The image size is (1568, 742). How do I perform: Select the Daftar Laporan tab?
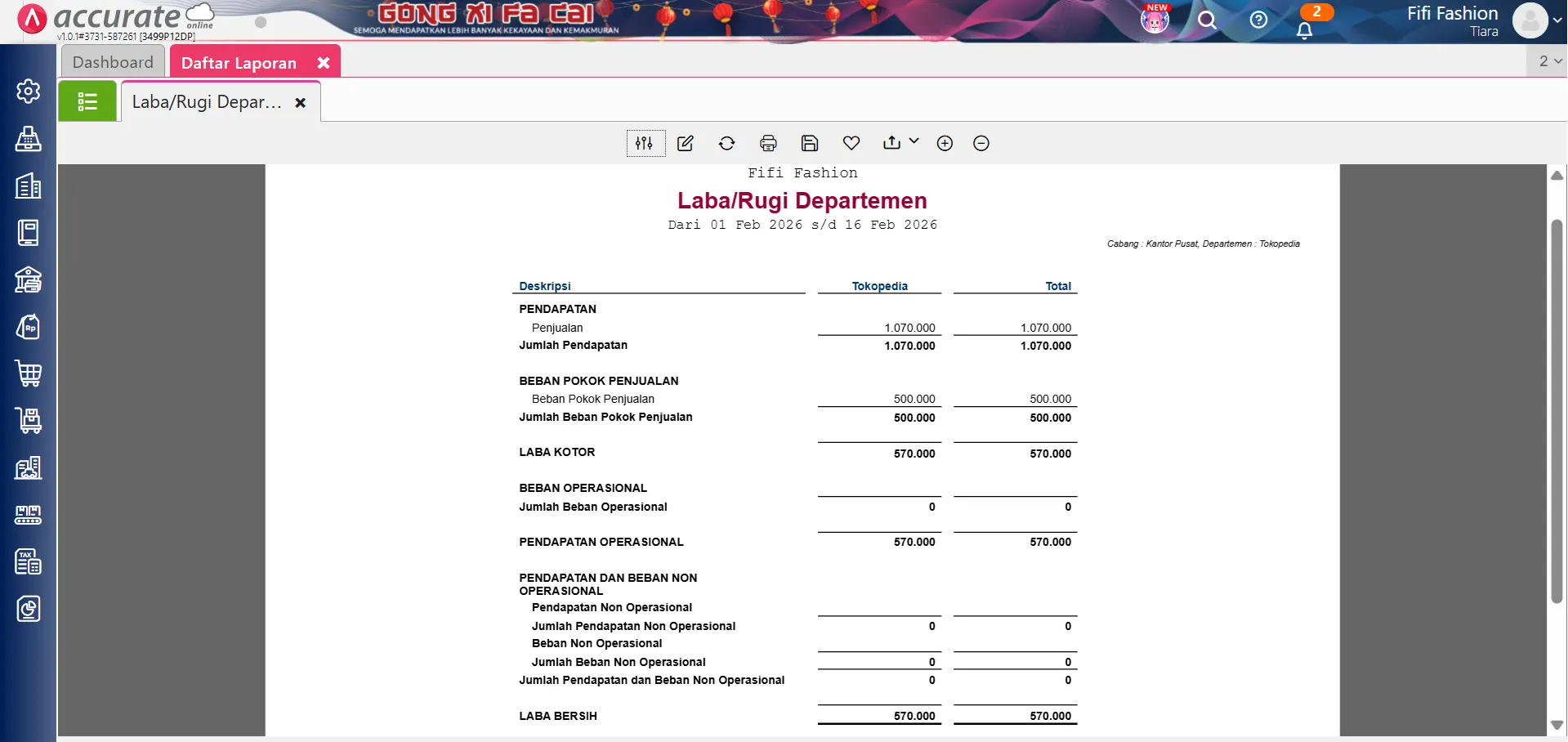tap(239, 63)
